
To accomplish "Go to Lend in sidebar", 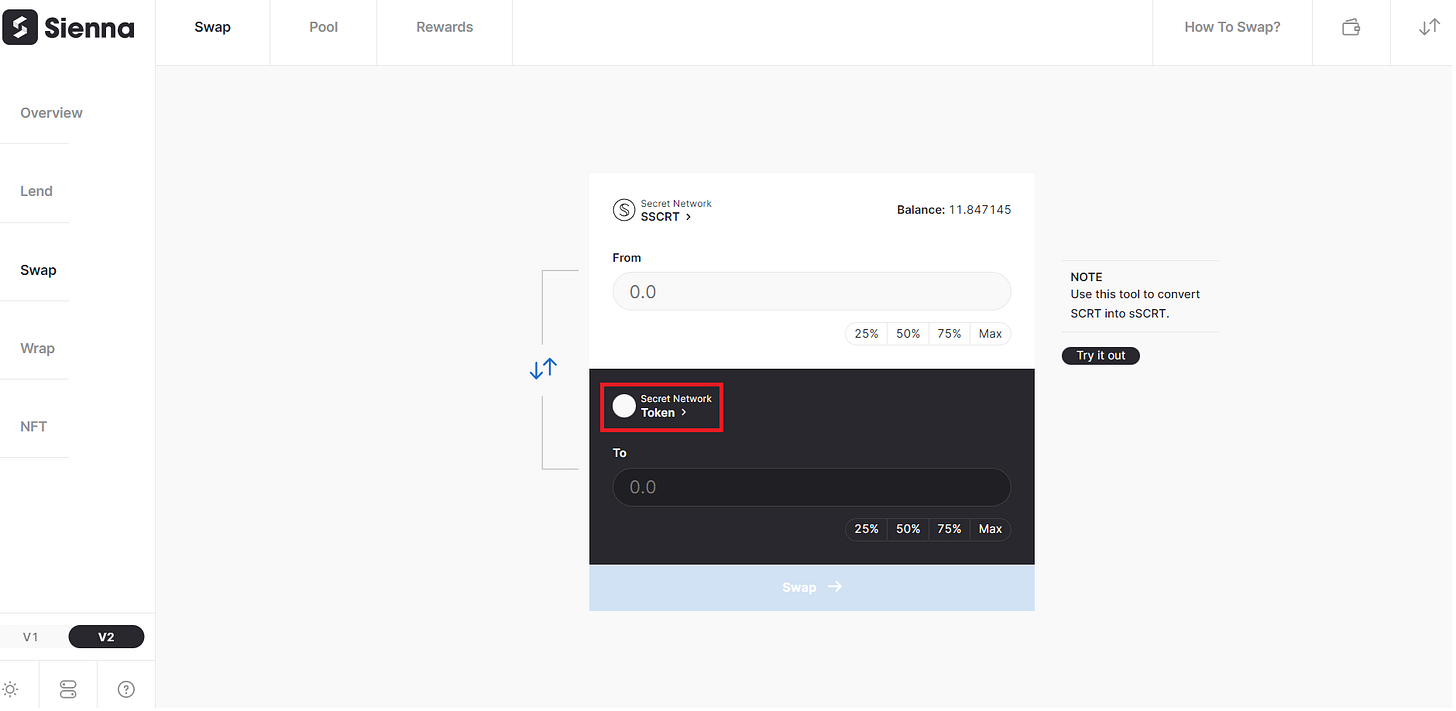I will (x=36, y=191).
